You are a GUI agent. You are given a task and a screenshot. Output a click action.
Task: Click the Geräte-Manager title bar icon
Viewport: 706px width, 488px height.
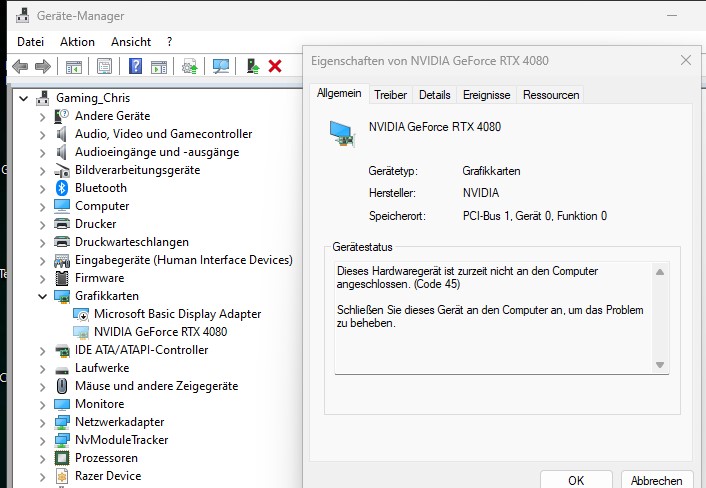23,16
